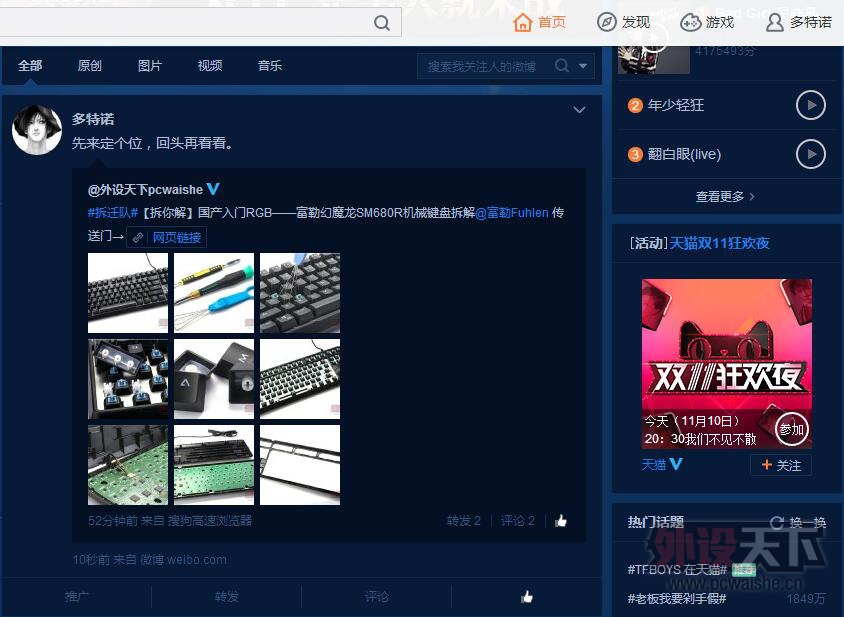View empty keyboard frame thumbnail
The image size is (844, 617).
(x=300, y=465)
